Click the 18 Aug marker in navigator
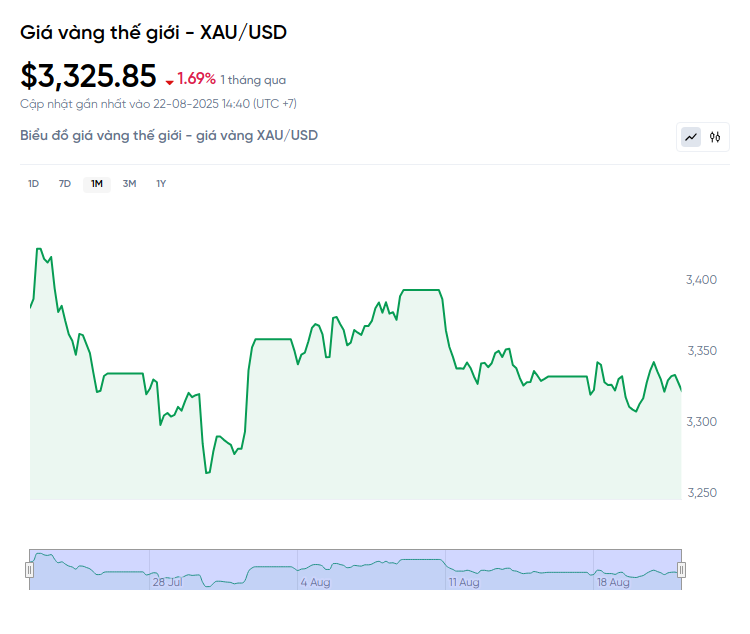This screenshot has height=634, width=750. click(613, 582)
